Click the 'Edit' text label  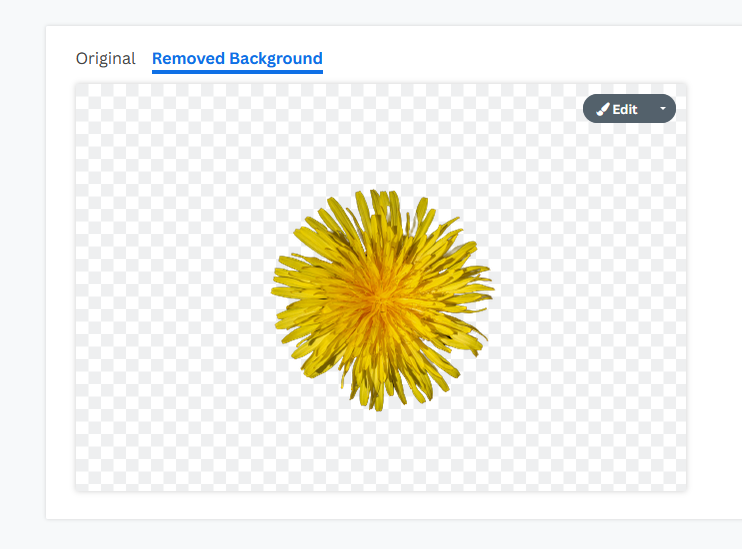click(x=625, y=109)
